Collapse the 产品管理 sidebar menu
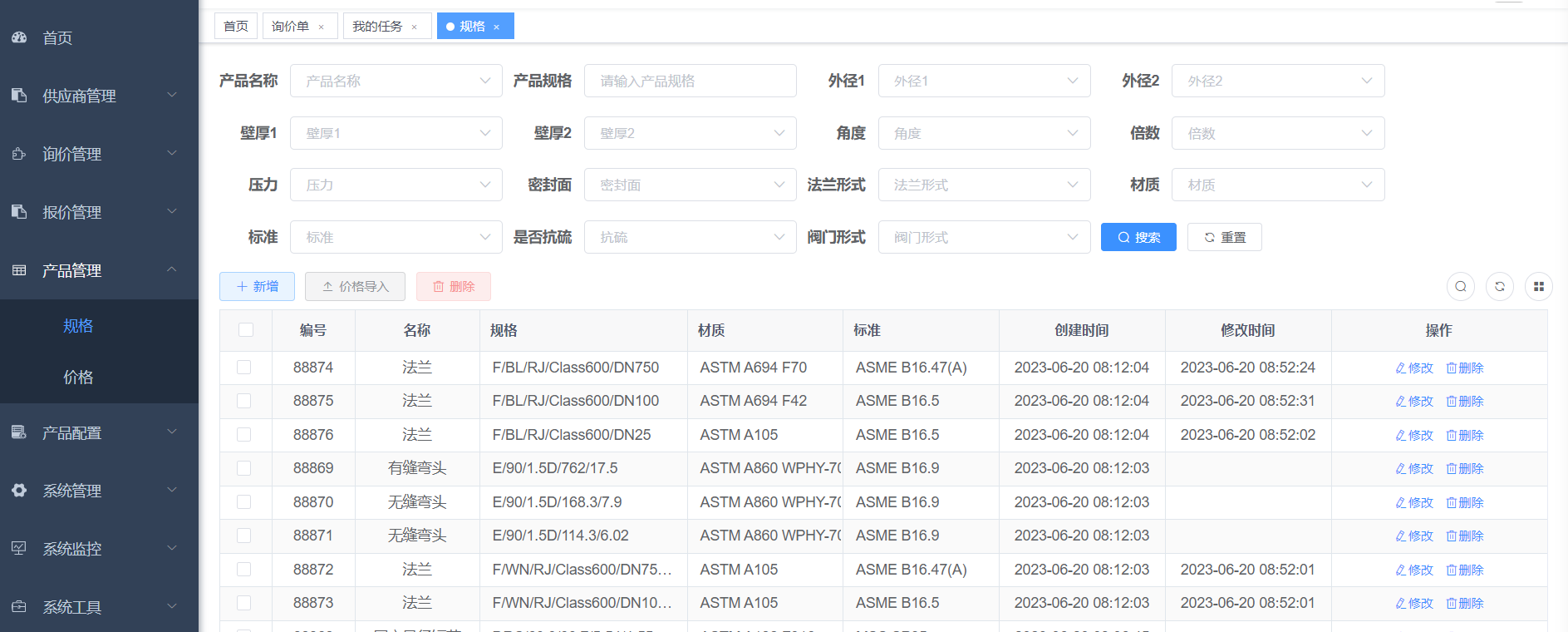Image resolution: width=1568 pixels, height=632 pixels. pos(99,270)
